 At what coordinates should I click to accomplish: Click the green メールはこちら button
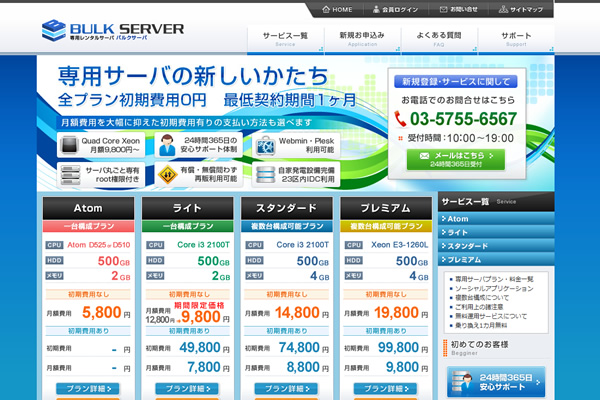tap(455, 159)
